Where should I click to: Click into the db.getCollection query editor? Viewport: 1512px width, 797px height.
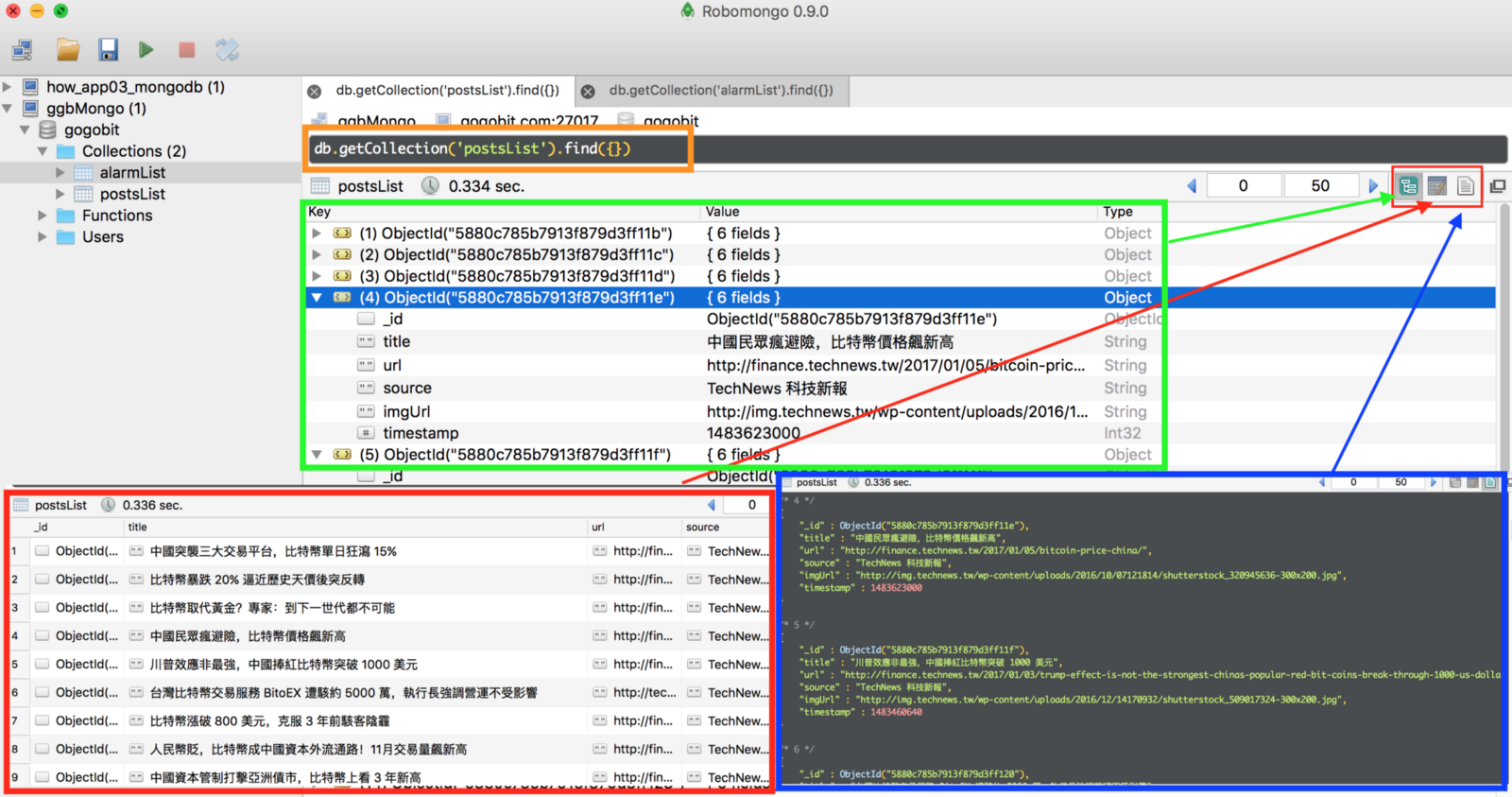coord(905,148)
